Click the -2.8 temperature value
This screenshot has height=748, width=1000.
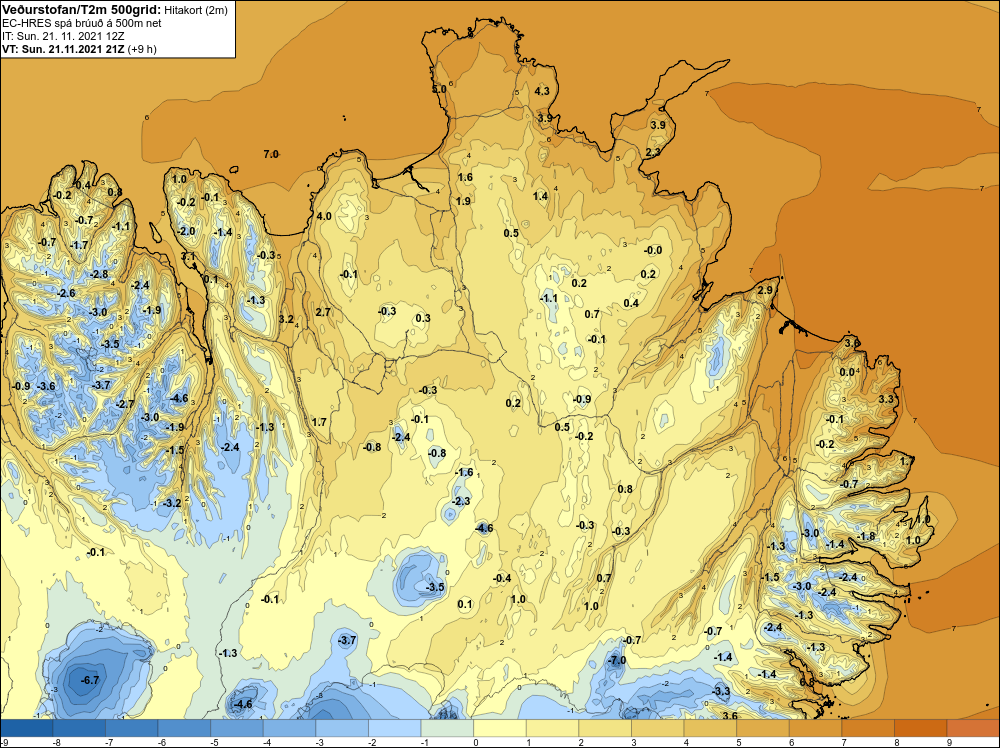(x=99, y=274)
